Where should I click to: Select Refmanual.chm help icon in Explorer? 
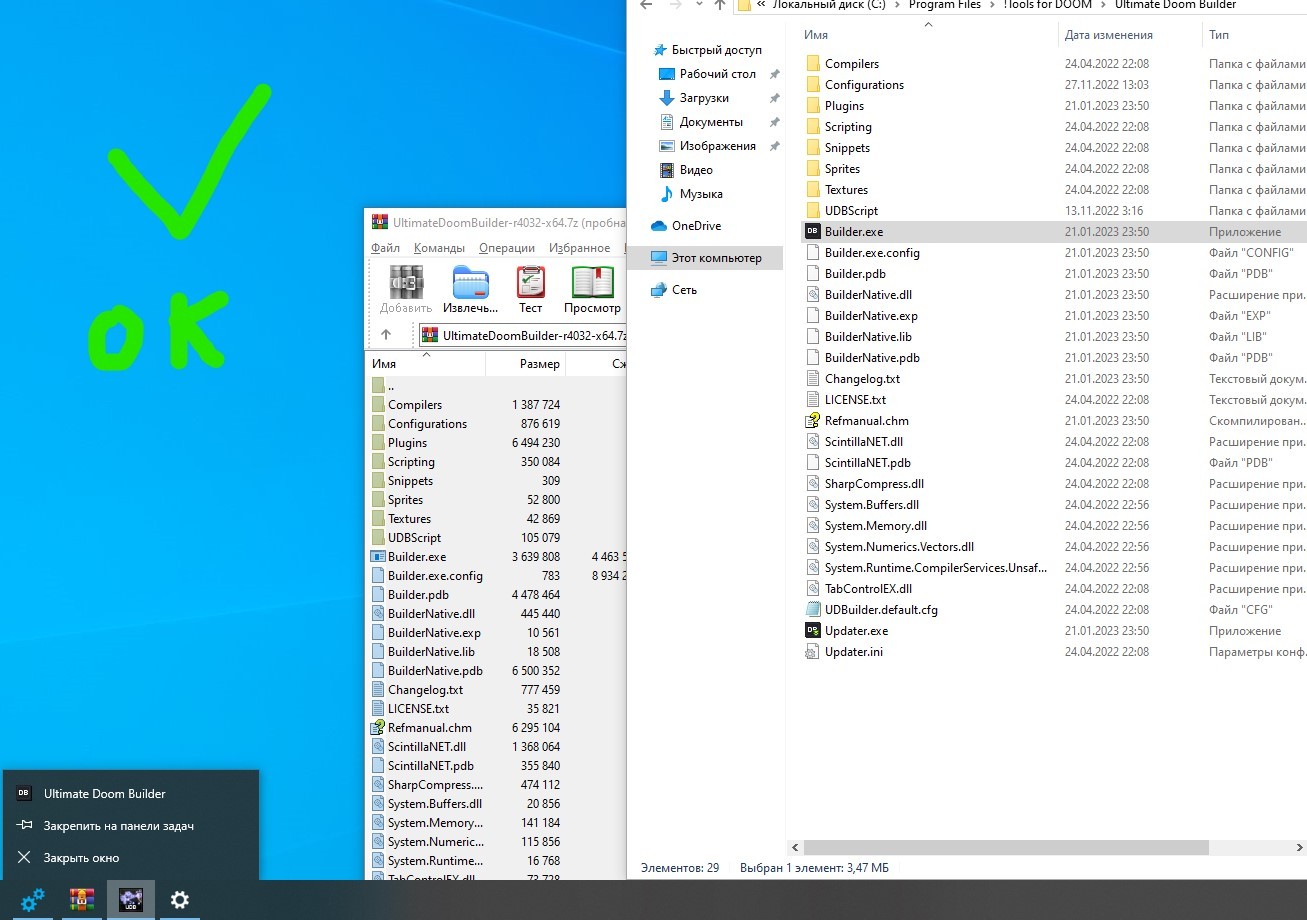813,420
